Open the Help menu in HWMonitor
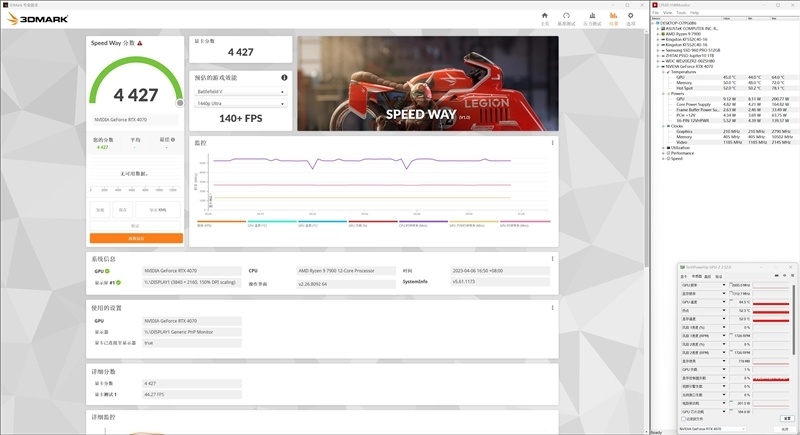Viewport: 800px width, 435px height. pos(694,13)
